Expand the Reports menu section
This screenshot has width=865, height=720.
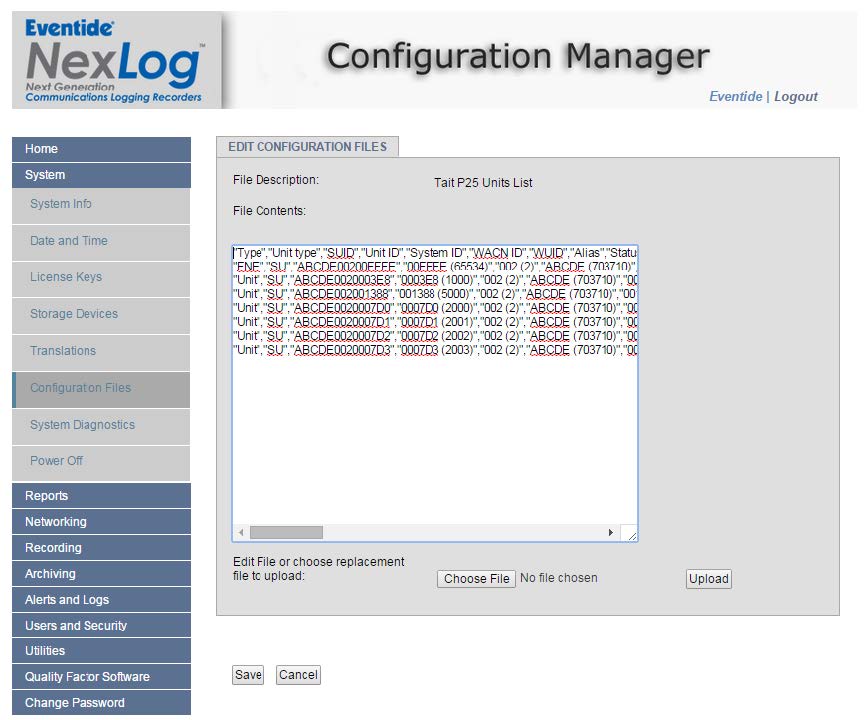(100, 496)
